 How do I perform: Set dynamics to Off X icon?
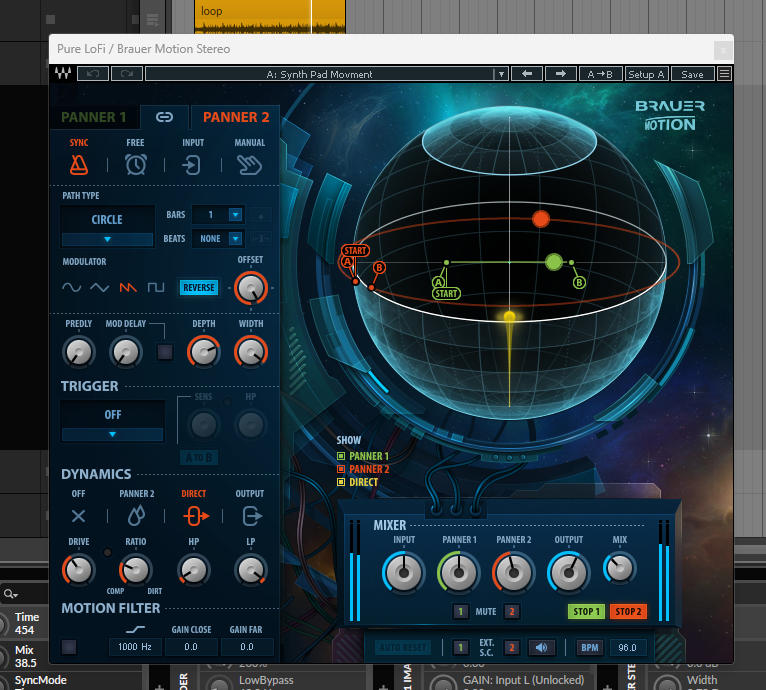click(x=78, y=516)
